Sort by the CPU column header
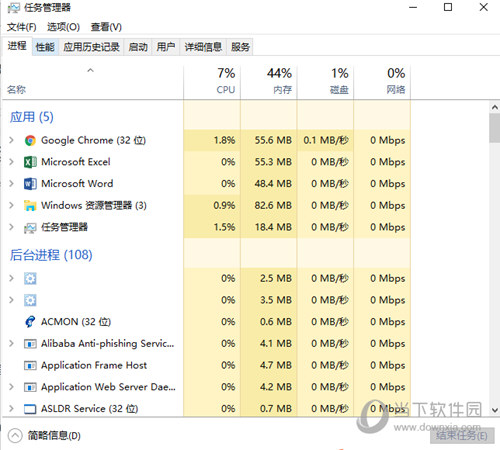 click(x=212, y=82)
